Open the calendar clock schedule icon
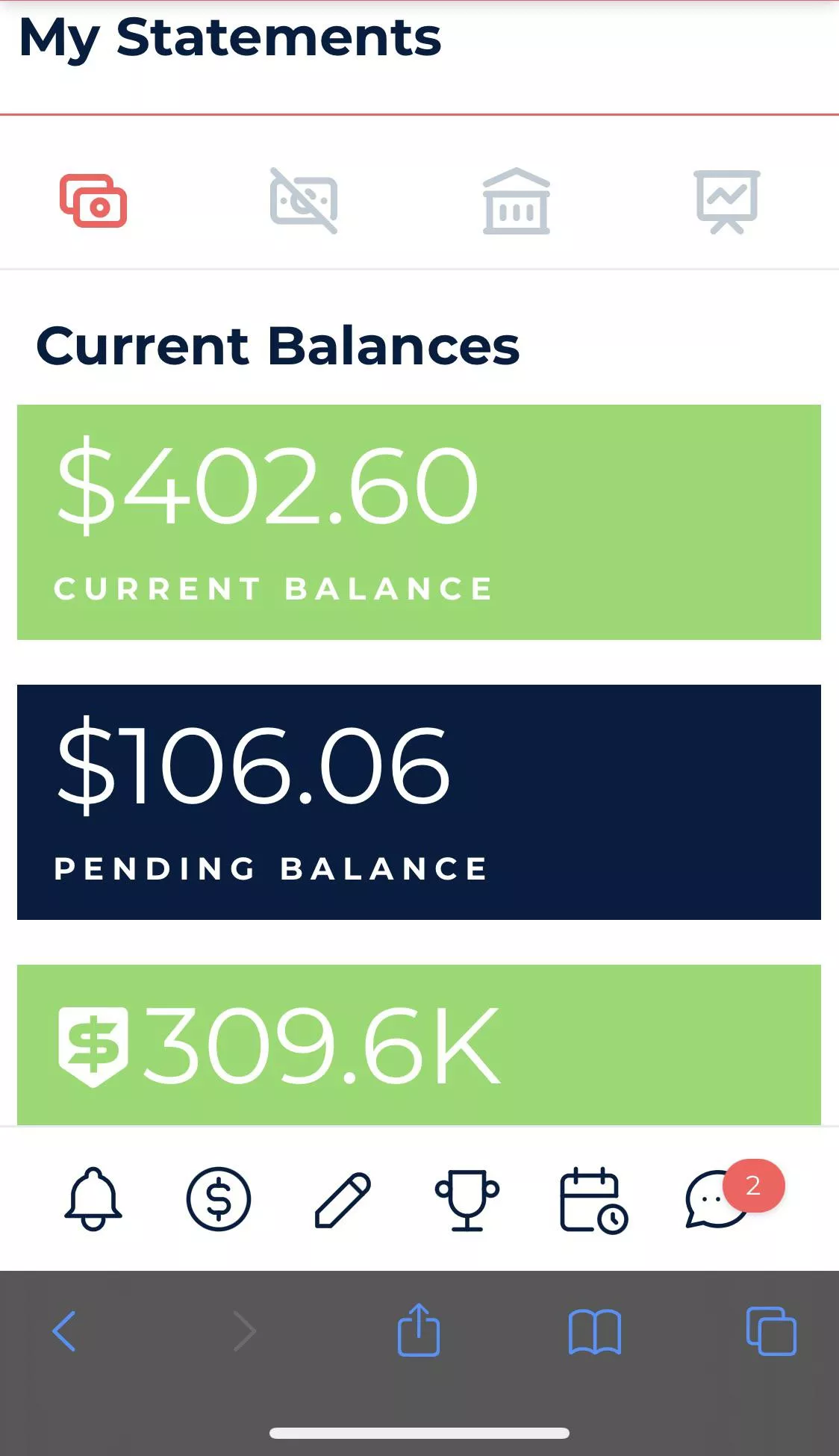The image size is (839, 1456). 593,1200
